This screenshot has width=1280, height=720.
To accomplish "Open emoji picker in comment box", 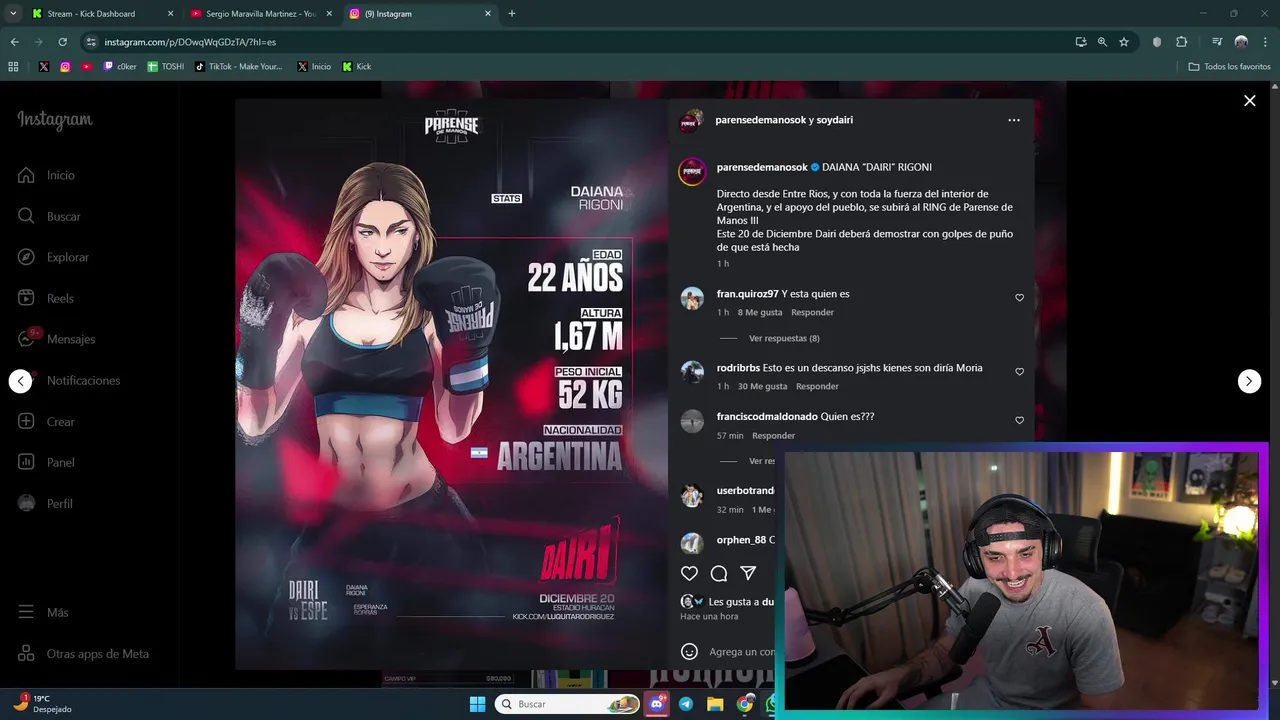I will coord(689,651).
